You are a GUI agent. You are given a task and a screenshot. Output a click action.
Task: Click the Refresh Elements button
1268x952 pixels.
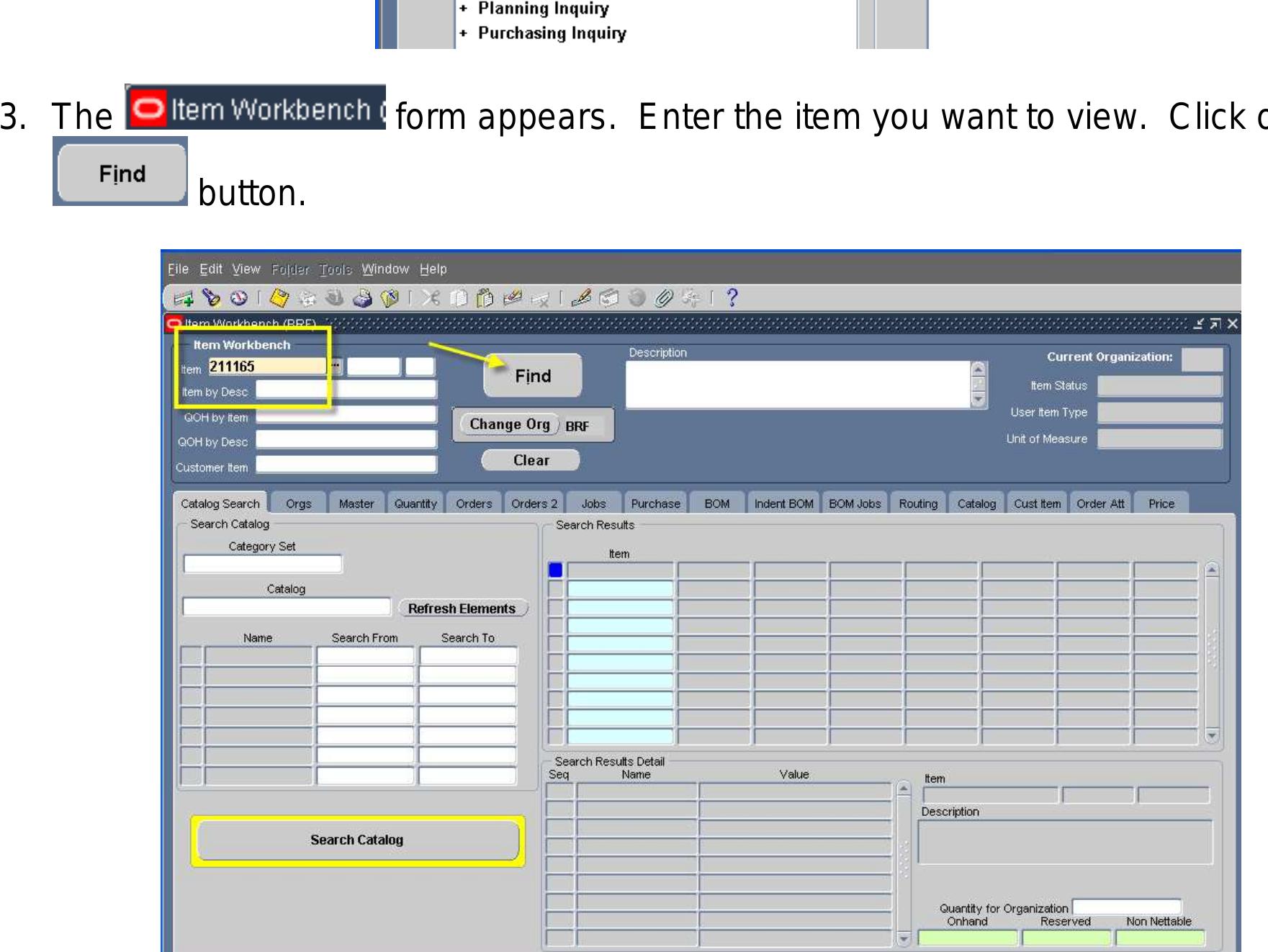coord(462,609)
